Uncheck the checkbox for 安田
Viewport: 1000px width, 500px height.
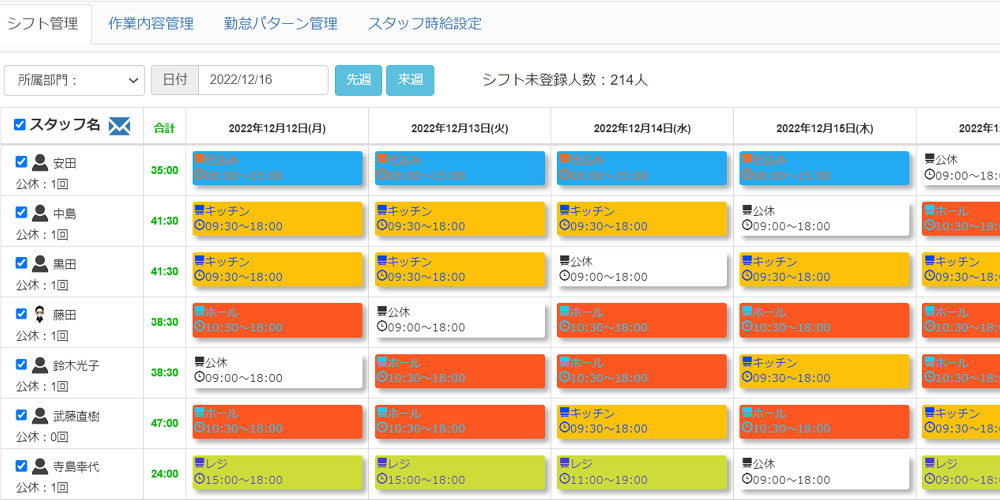(x=21, y=161)
